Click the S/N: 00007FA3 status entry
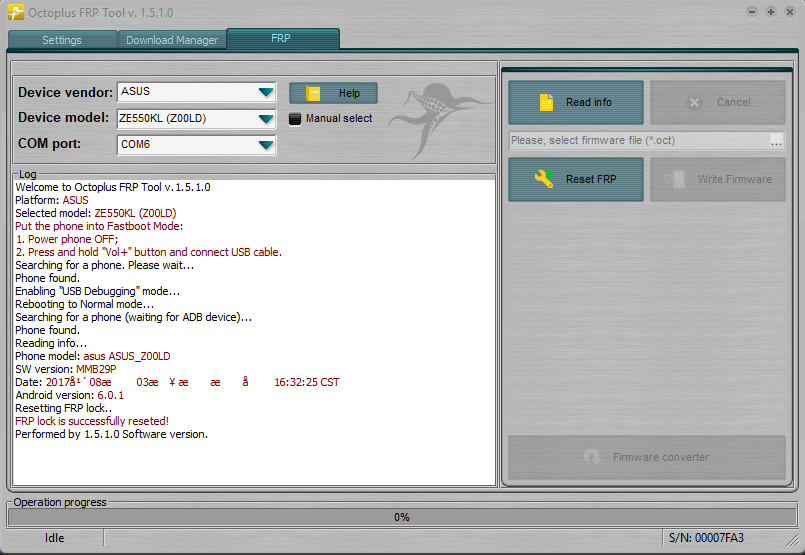 click(x=706, y=538)
